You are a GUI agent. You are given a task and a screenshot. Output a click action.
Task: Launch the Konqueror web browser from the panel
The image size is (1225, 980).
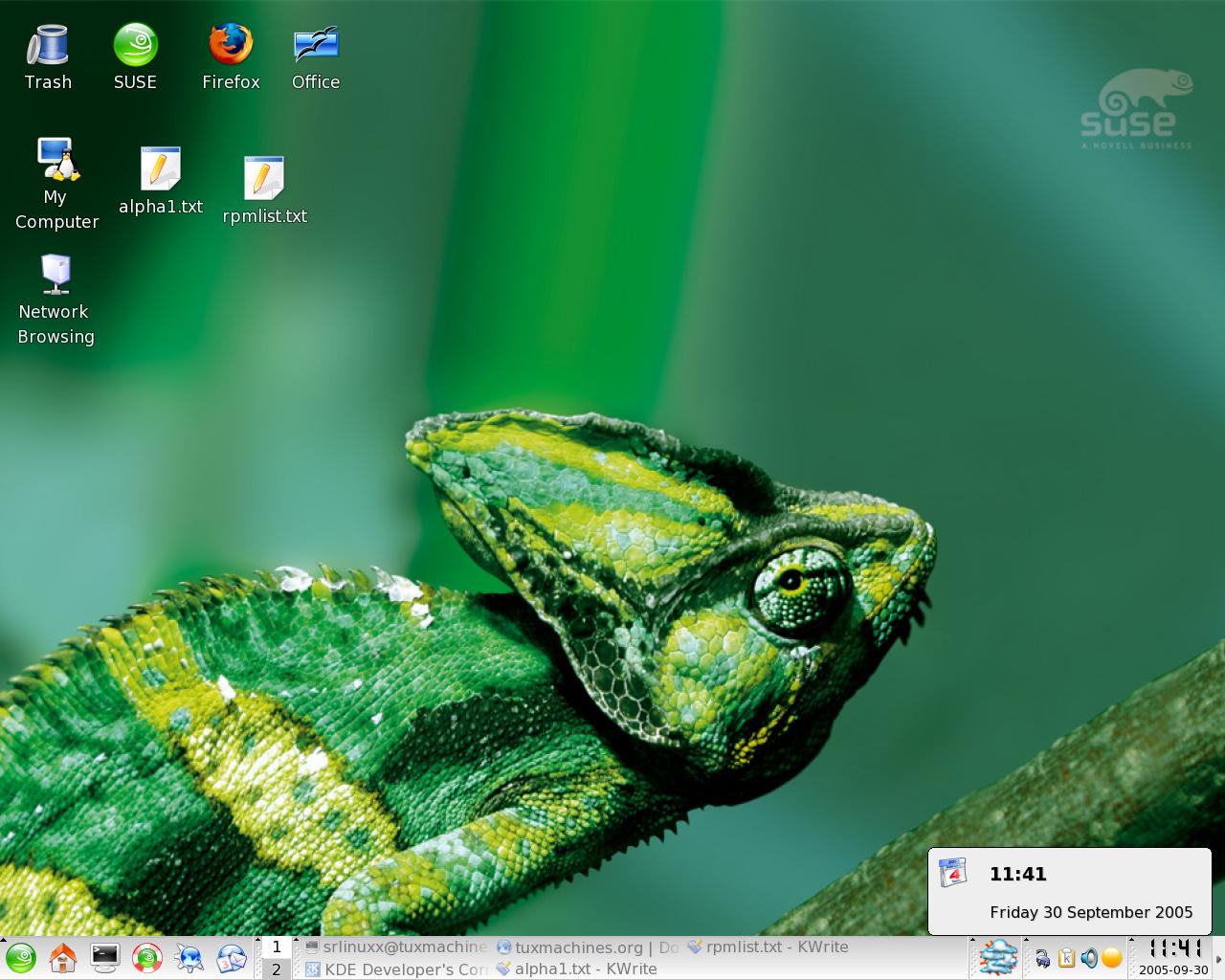pos(189,958)
